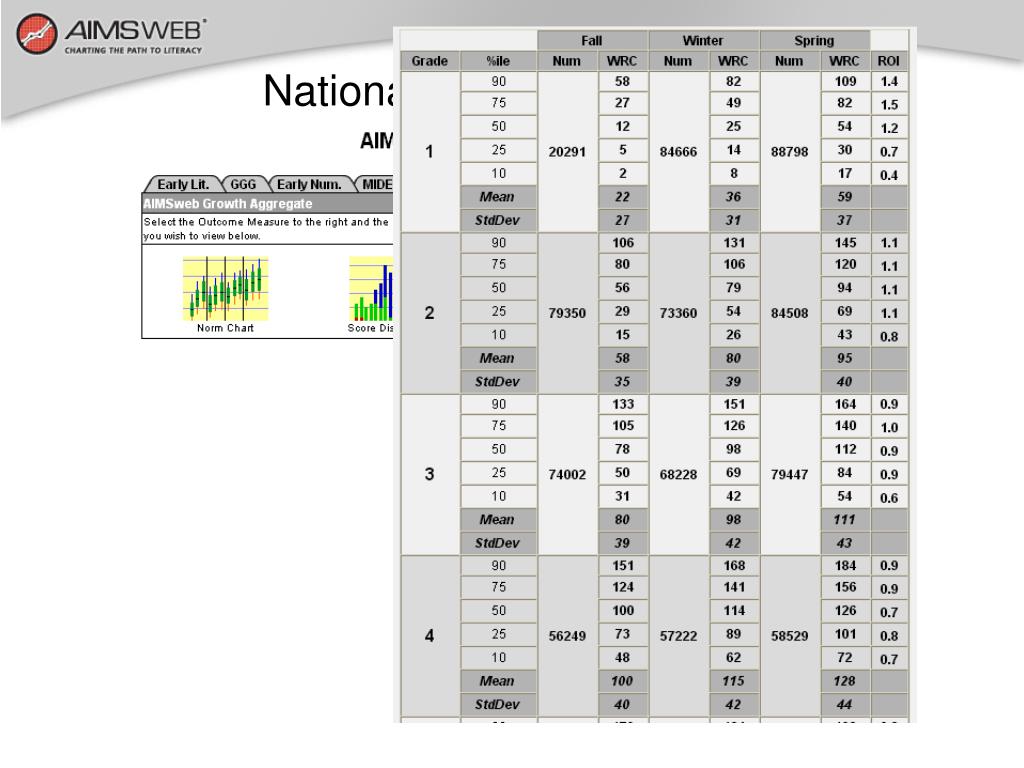Switch to the Early Lit. tab
The image size is (1024, 768).
coord(184,184)
